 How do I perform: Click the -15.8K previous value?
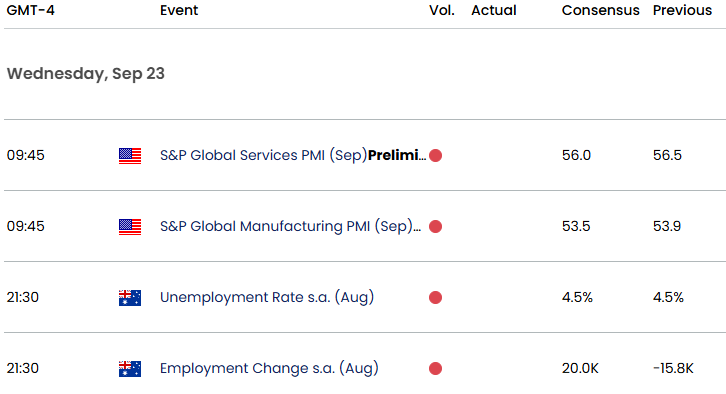(x=673, y=369)
